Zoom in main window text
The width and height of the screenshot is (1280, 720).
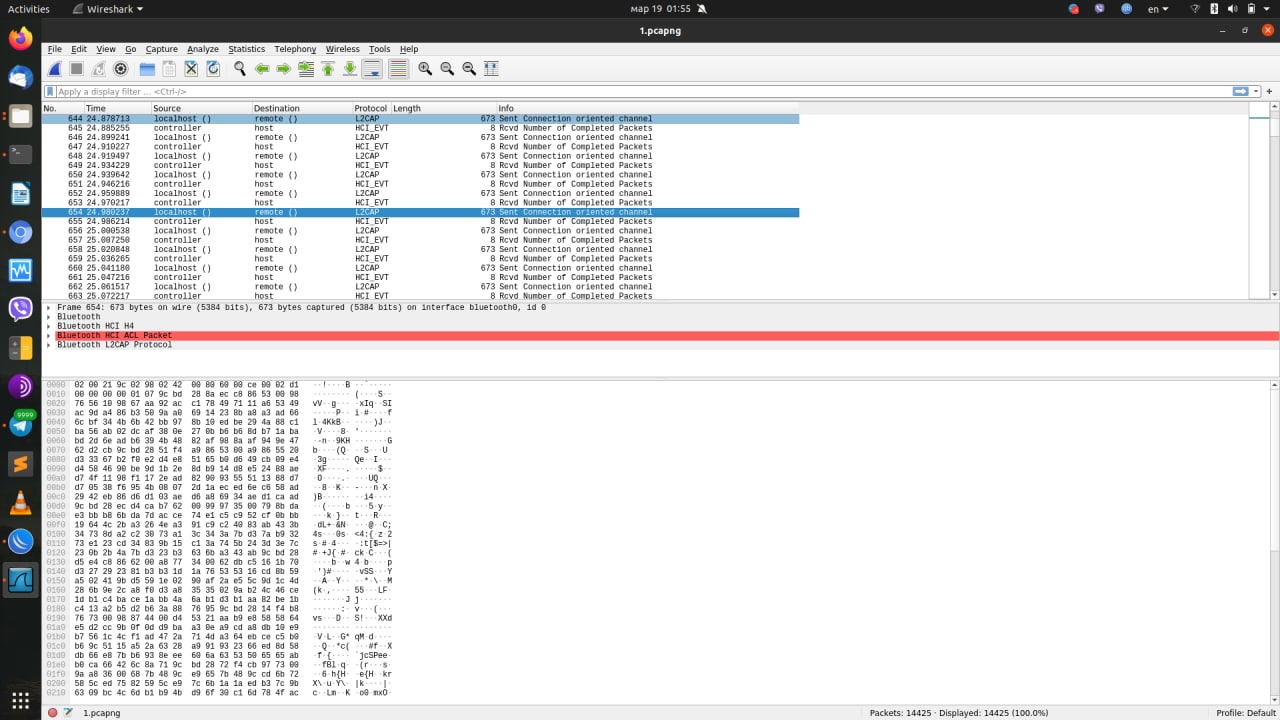pos(425,69)
